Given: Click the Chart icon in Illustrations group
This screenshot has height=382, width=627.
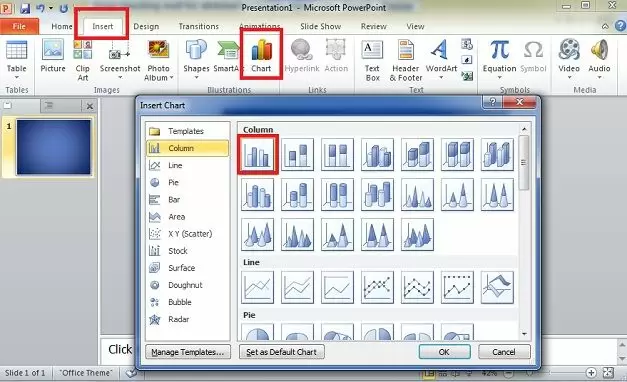Looking at the screenshot, I should [261, 56].
